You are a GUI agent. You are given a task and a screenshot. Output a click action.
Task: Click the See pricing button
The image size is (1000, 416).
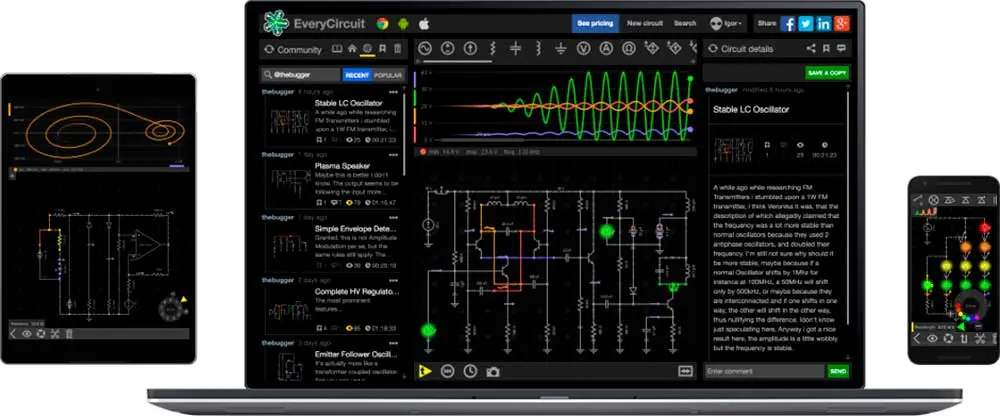tap(594, 23)
